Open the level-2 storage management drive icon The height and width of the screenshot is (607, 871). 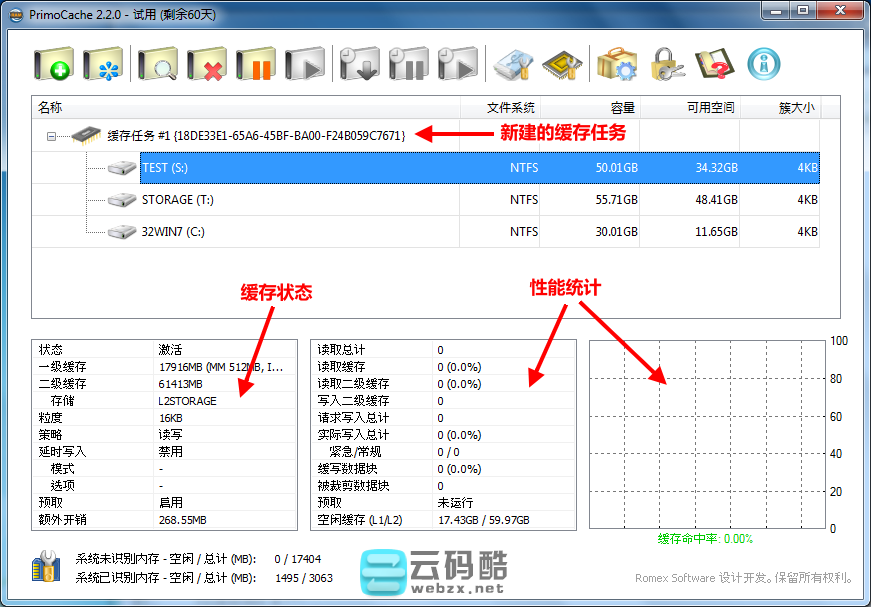tap(514, 65)
